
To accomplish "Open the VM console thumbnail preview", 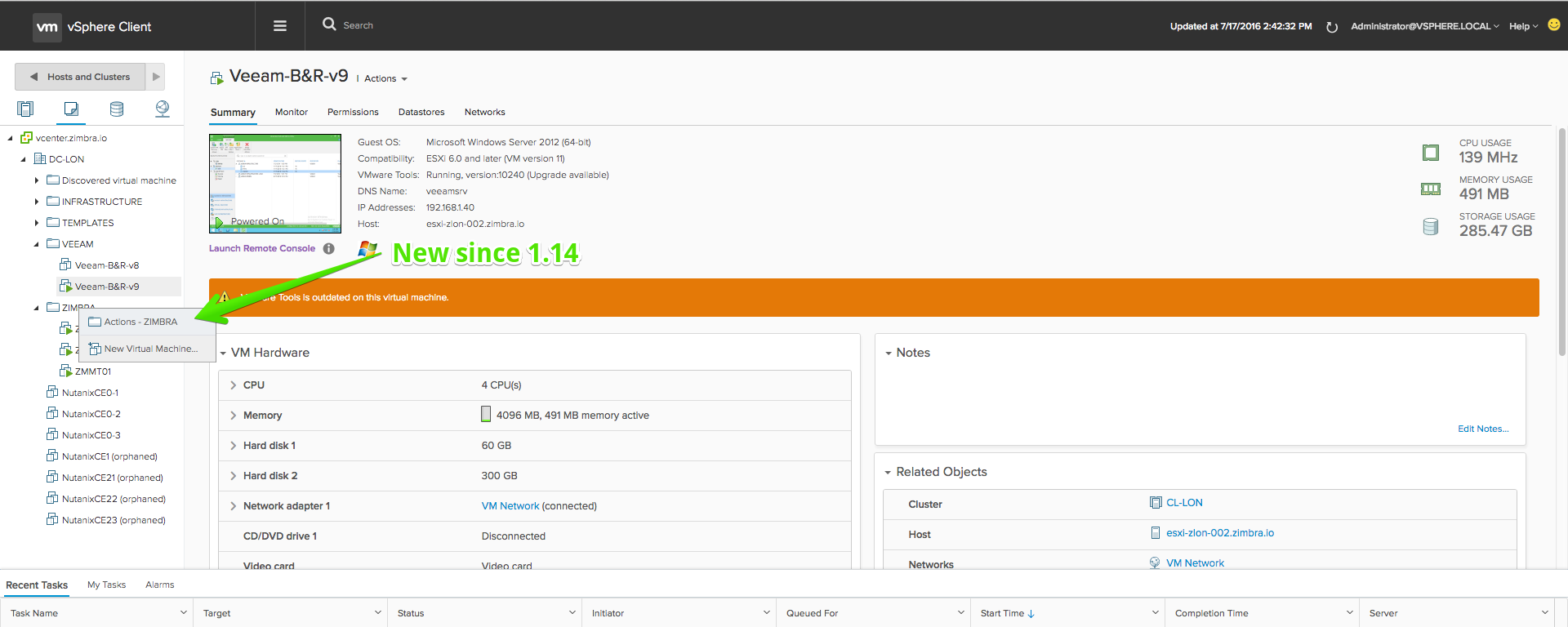I will pyautogui.click(x=275, y=183).
